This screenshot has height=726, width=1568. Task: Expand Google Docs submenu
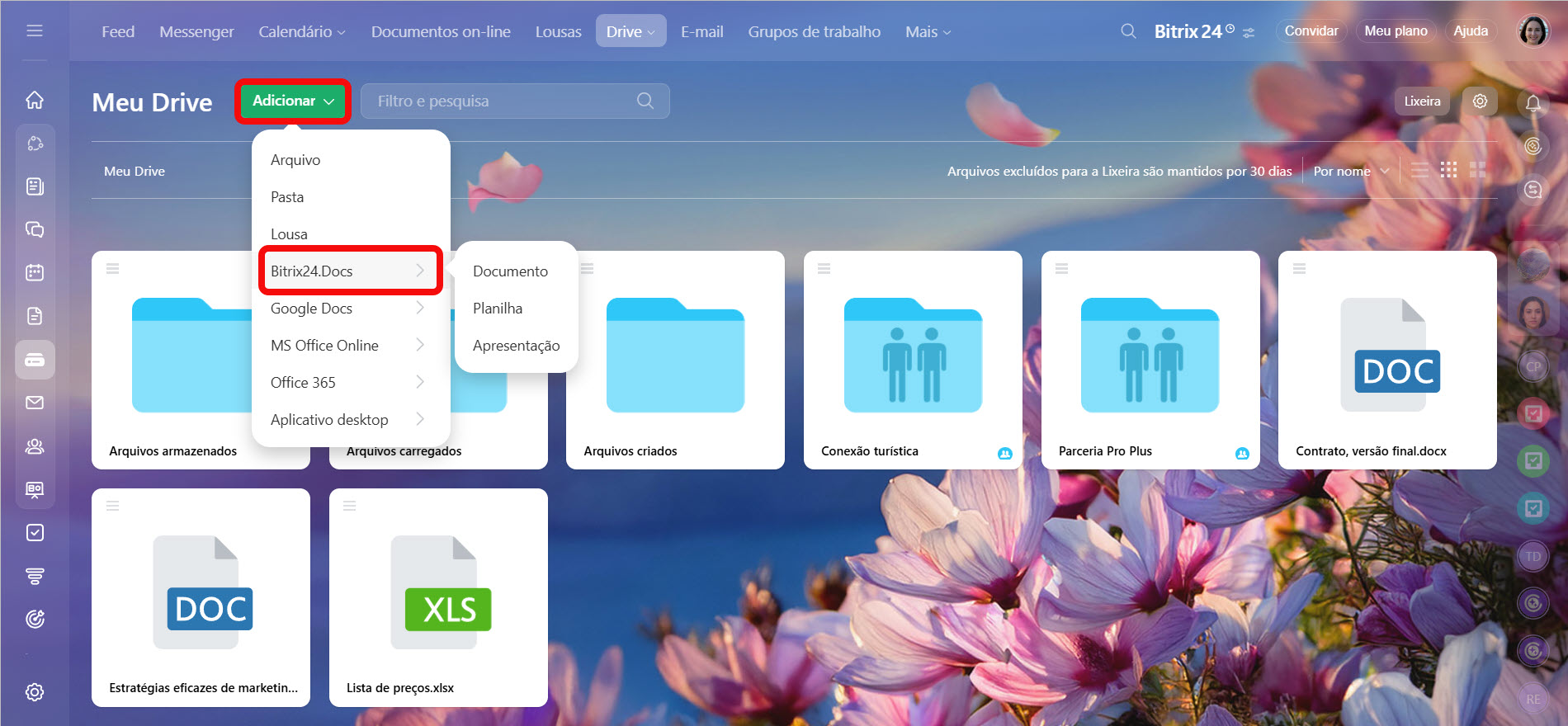[x=350, y=308]
